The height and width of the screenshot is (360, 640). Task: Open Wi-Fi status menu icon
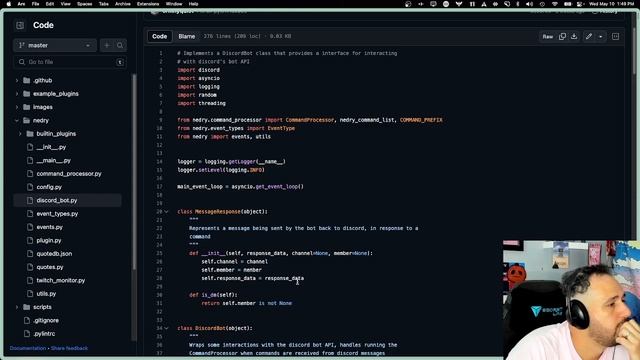[555, 4]
